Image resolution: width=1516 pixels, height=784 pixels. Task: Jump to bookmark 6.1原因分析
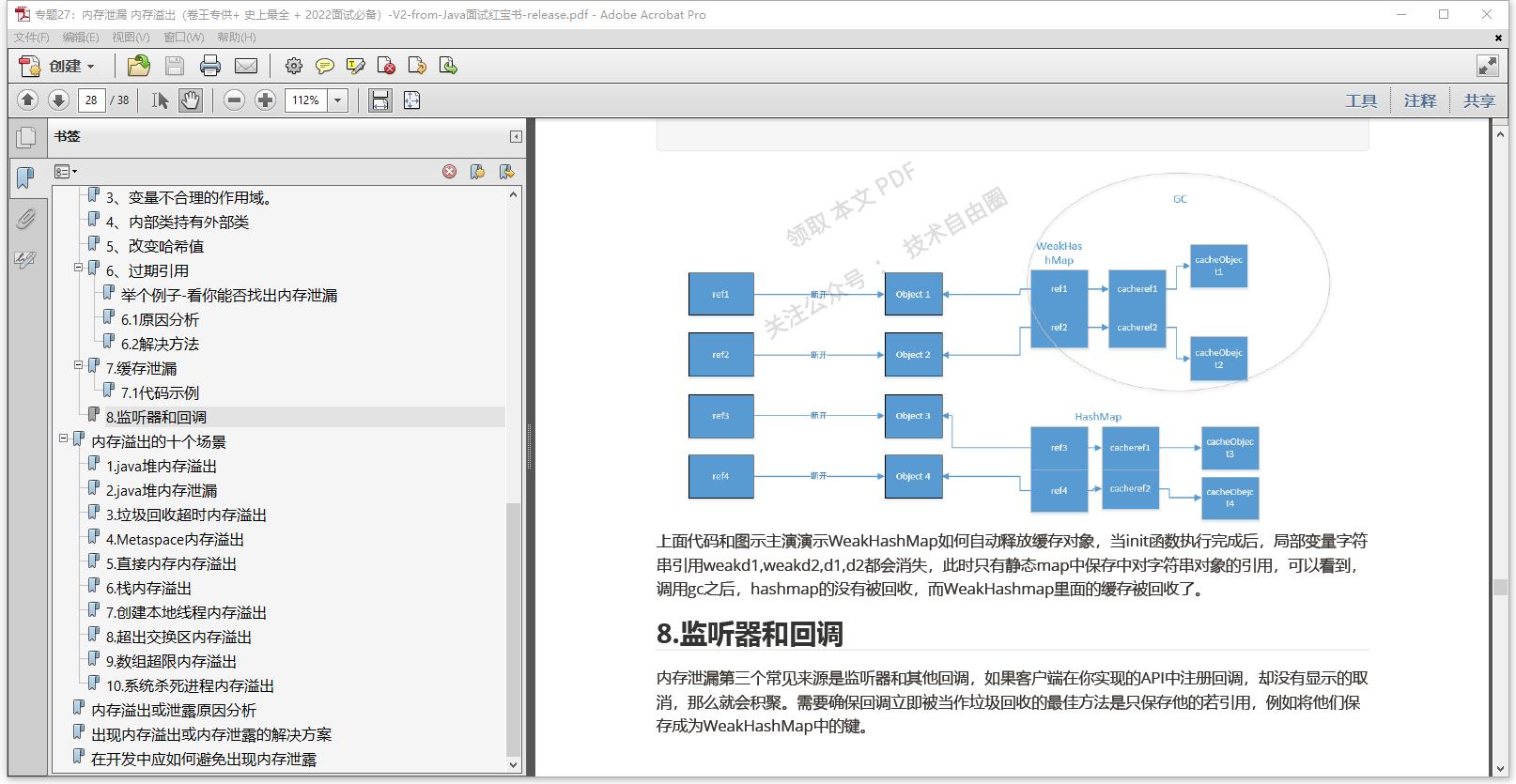[x=160, y=319]
